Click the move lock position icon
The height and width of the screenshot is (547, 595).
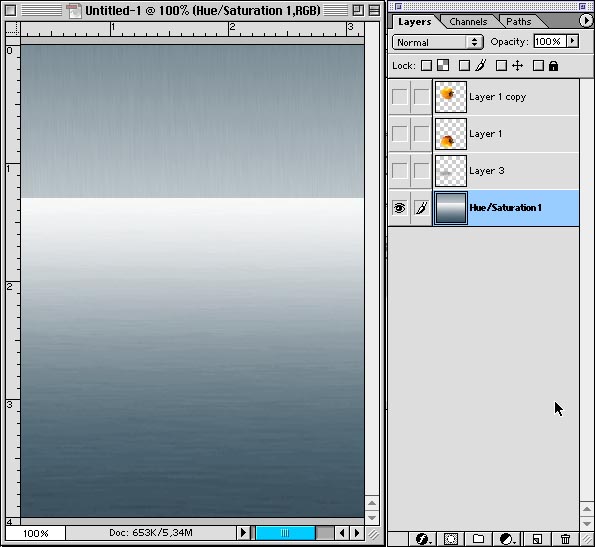tap(517, 66)
